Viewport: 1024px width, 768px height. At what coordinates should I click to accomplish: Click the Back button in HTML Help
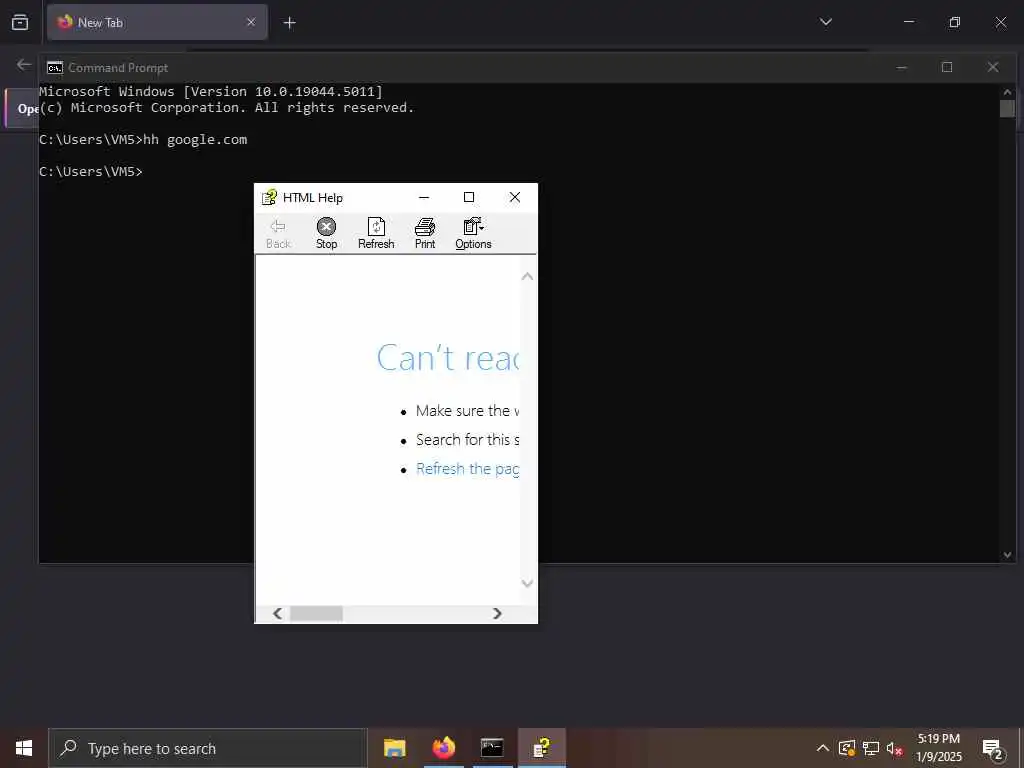tap(278, 233)
